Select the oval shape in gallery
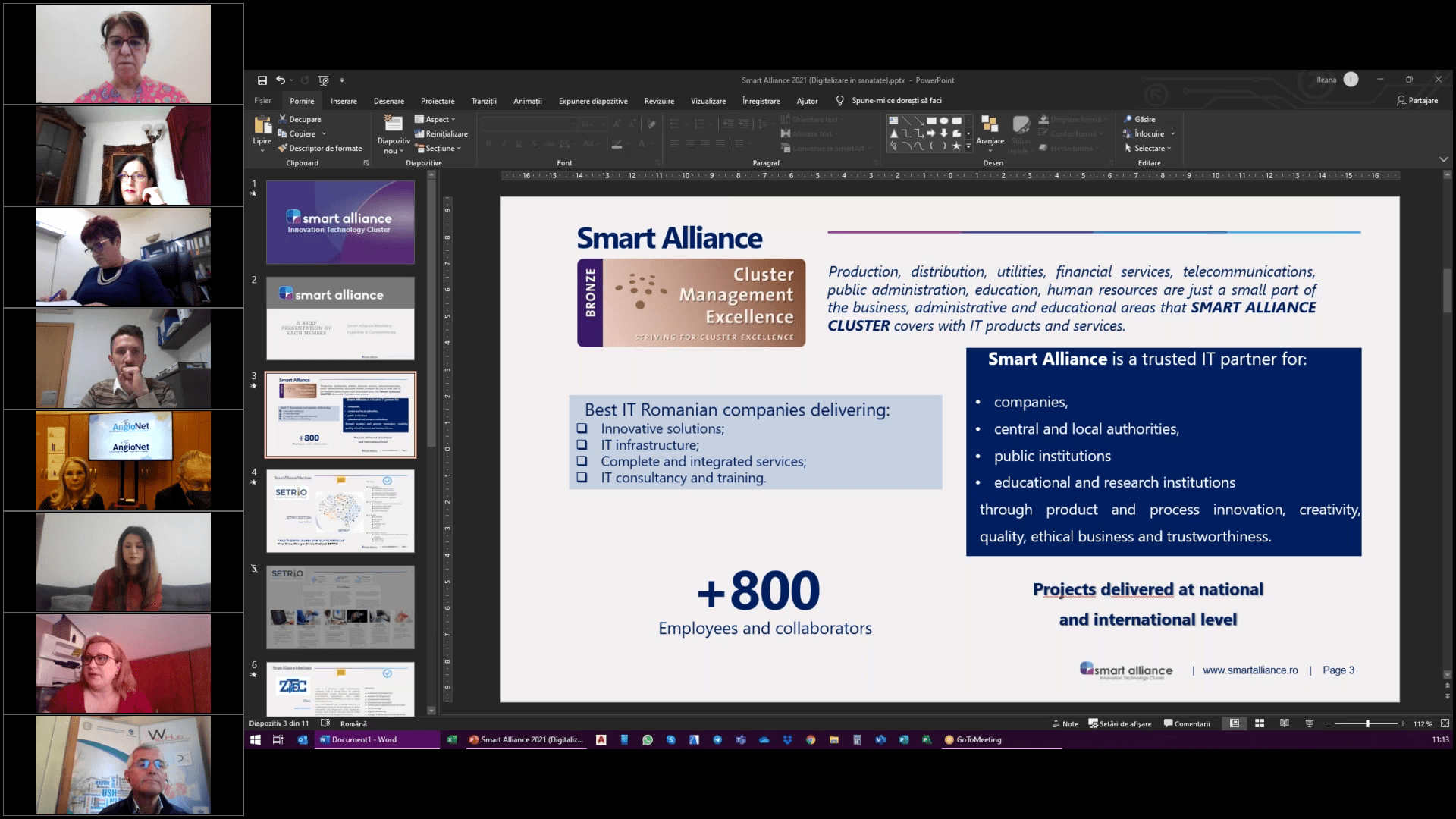1456x819 pixels. coord(944,121)
